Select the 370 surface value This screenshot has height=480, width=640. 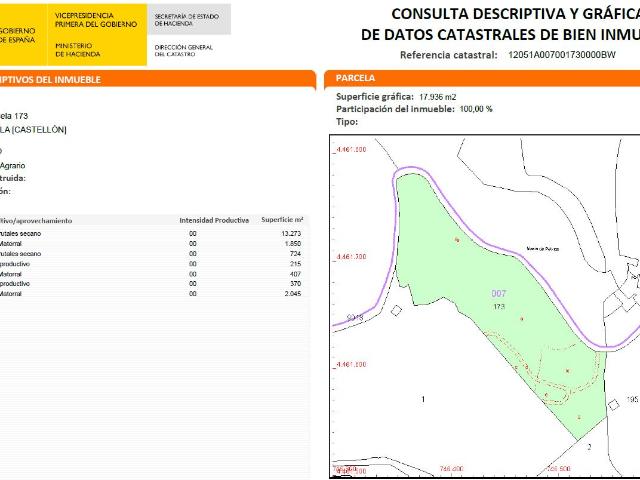pos(295,283)
